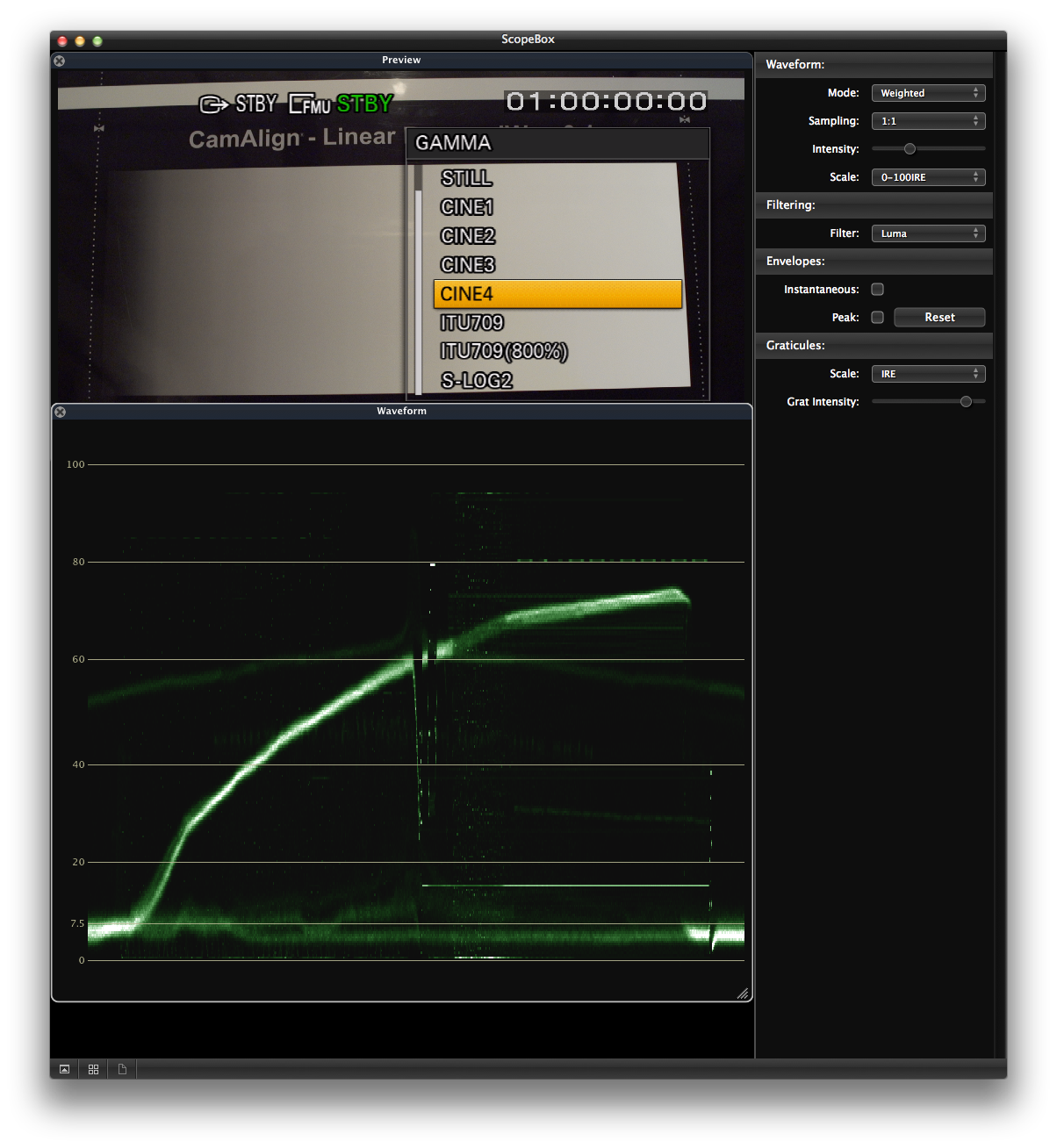1057x1148 pixels.
Task: Click the Waveform panel title bar
Action: click(401, 412)
